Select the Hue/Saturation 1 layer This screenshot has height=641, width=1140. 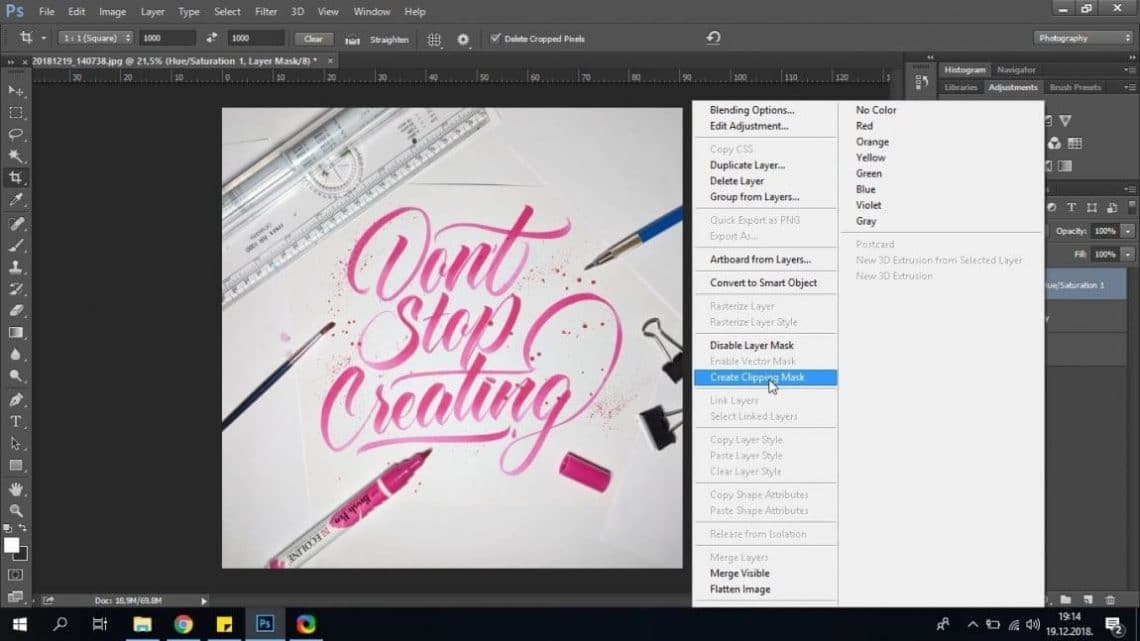pos(1085,285)
